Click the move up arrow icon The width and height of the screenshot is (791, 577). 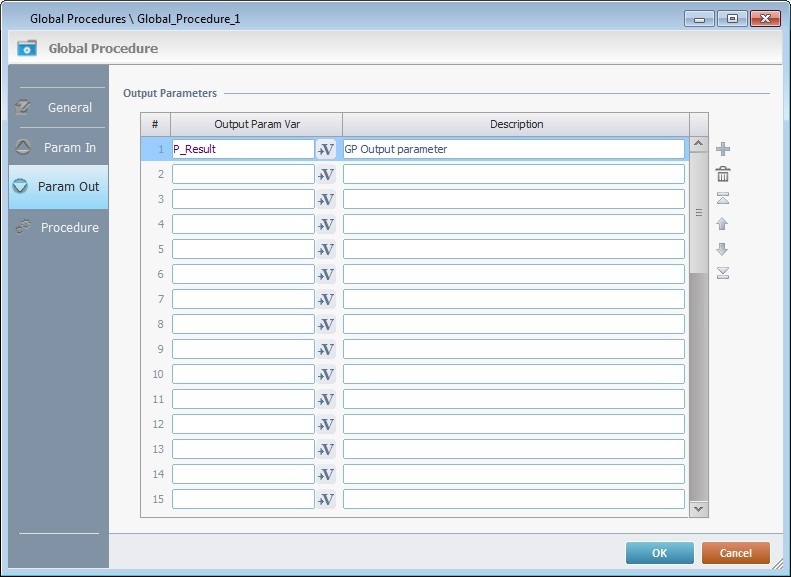coord(723,224)
